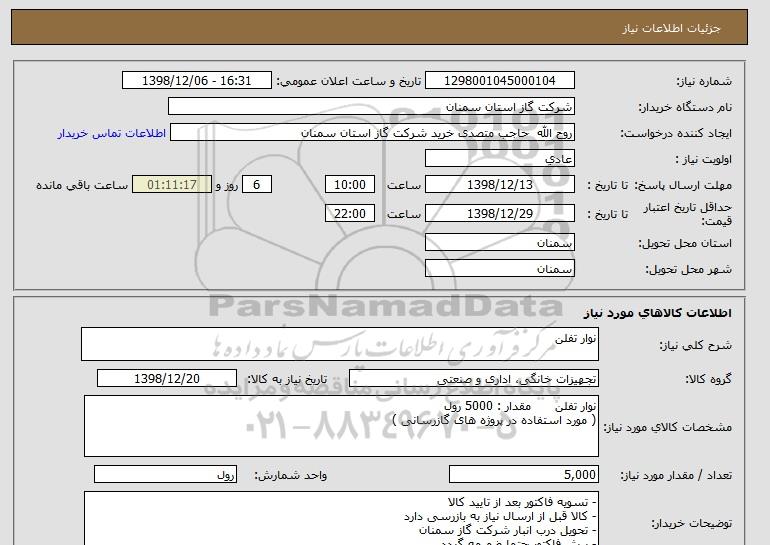This screenshot has width=770, height=545.
Task: Click the label مهلت ارسال پاسخ
Action: coord(684,185)
